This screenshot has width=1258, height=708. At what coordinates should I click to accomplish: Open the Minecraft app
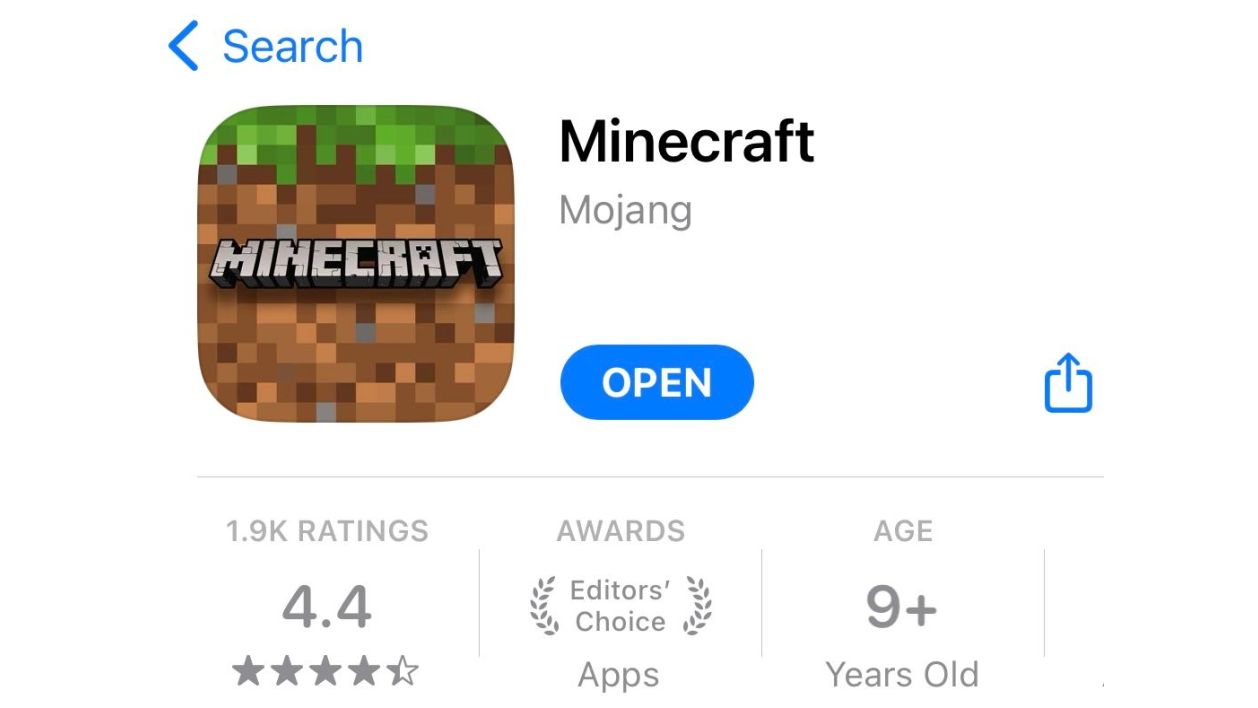657,382
